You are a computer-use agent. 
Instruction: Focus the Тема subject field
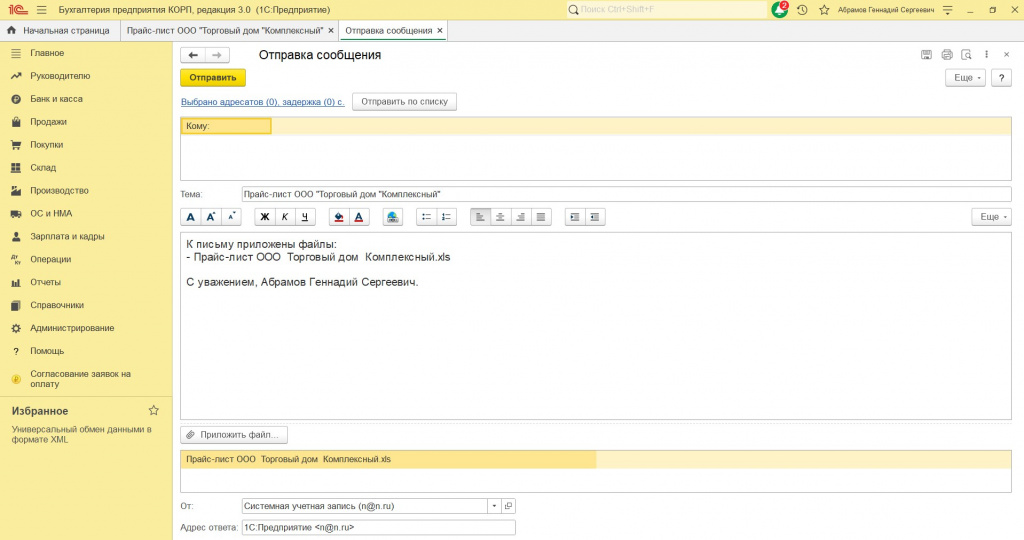626,194
